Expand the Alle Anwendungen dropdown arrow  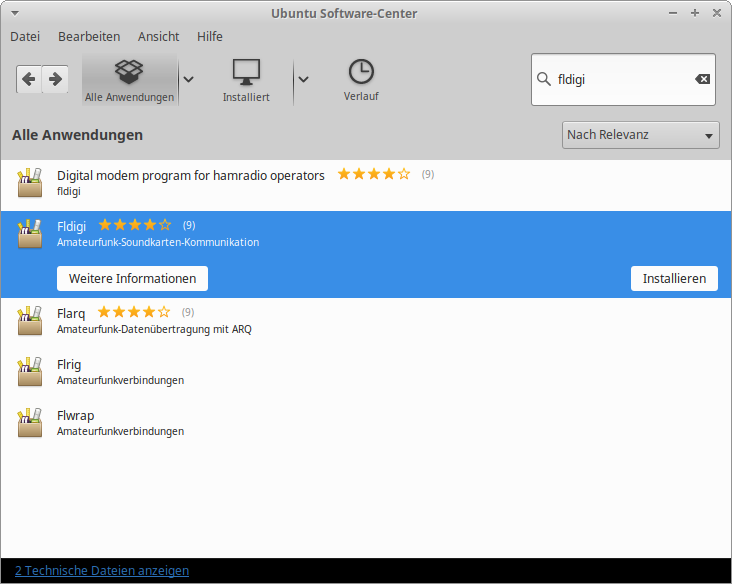click(x=188, y=79)
